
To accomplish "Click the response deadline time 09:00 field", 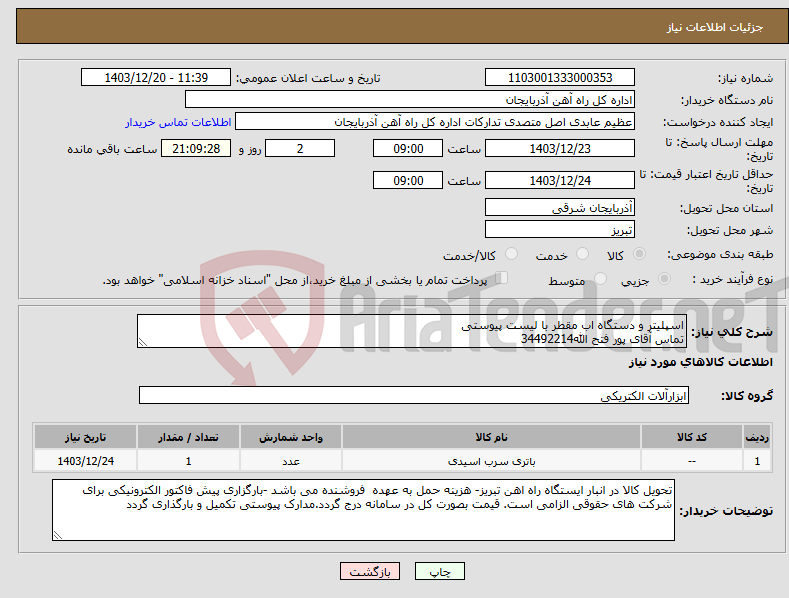I will click(x=408, y=148).
